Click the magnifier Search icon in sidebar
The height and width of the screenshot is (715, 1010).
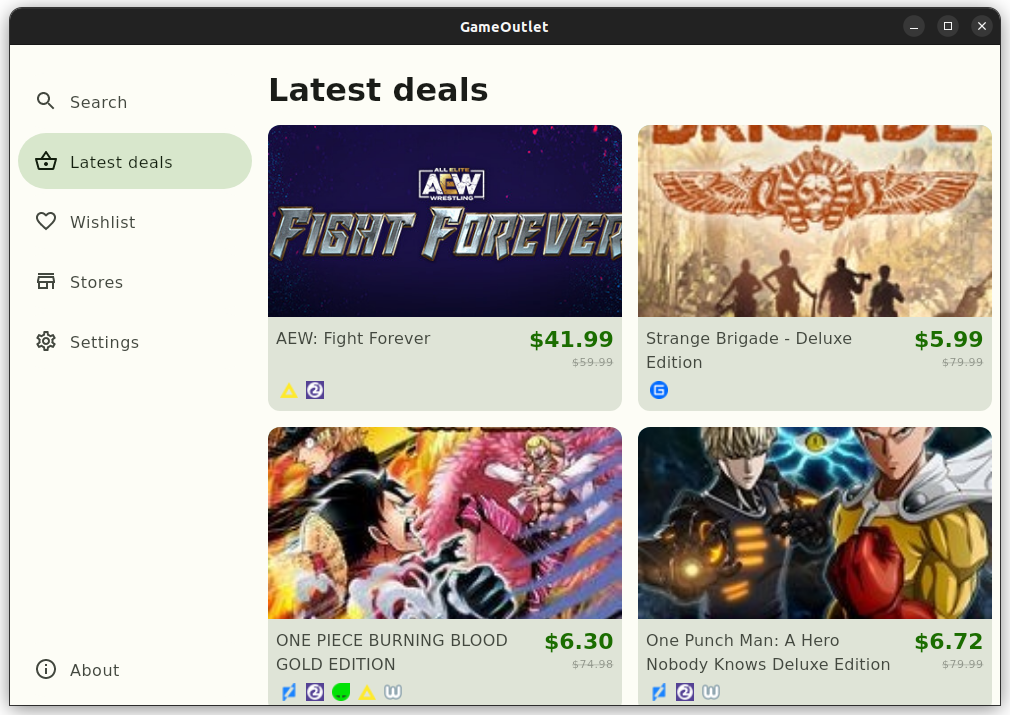[46, 101]
